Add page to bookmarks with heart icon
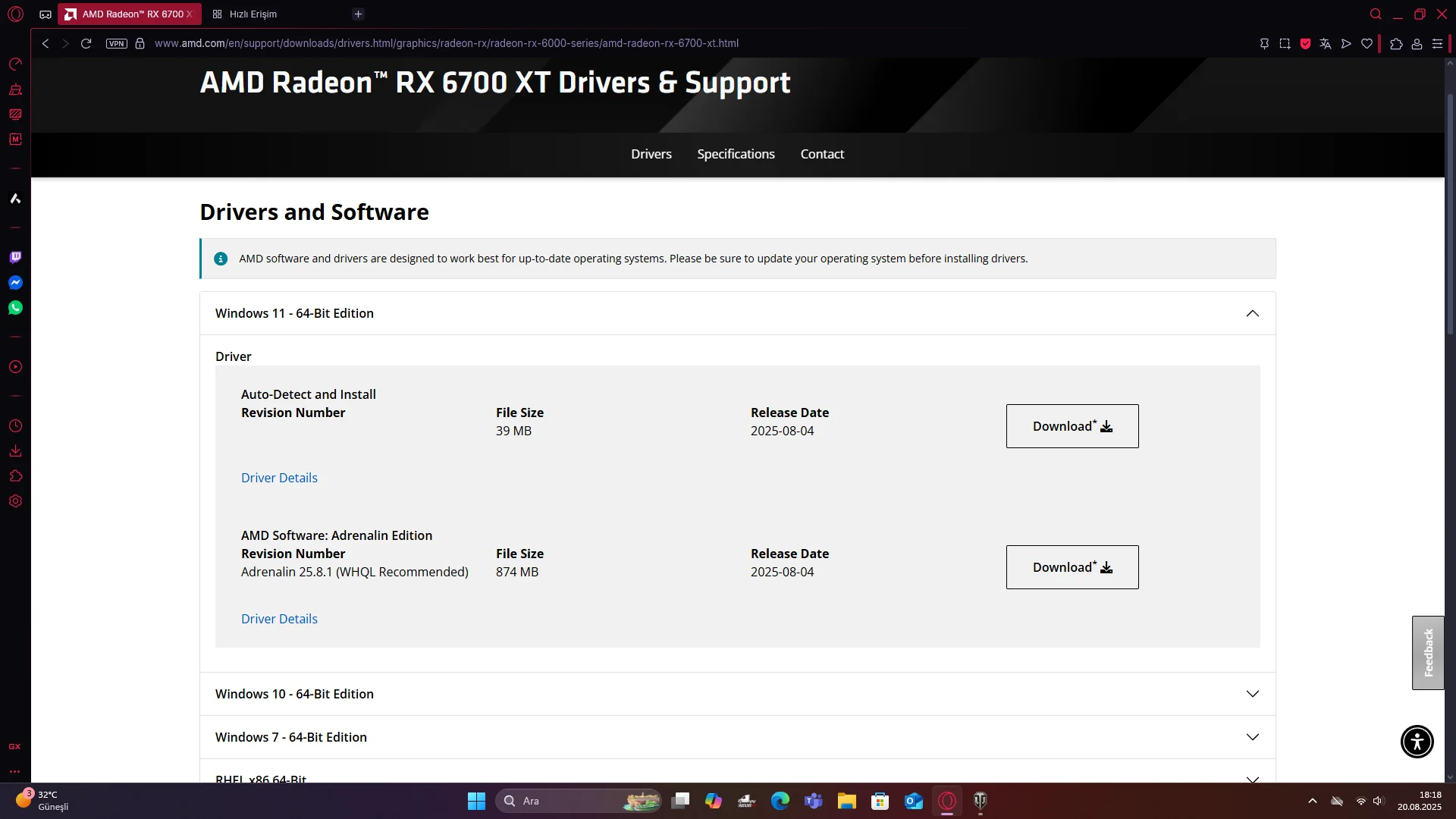1456x819 pixels. (x=1367, y=44)
